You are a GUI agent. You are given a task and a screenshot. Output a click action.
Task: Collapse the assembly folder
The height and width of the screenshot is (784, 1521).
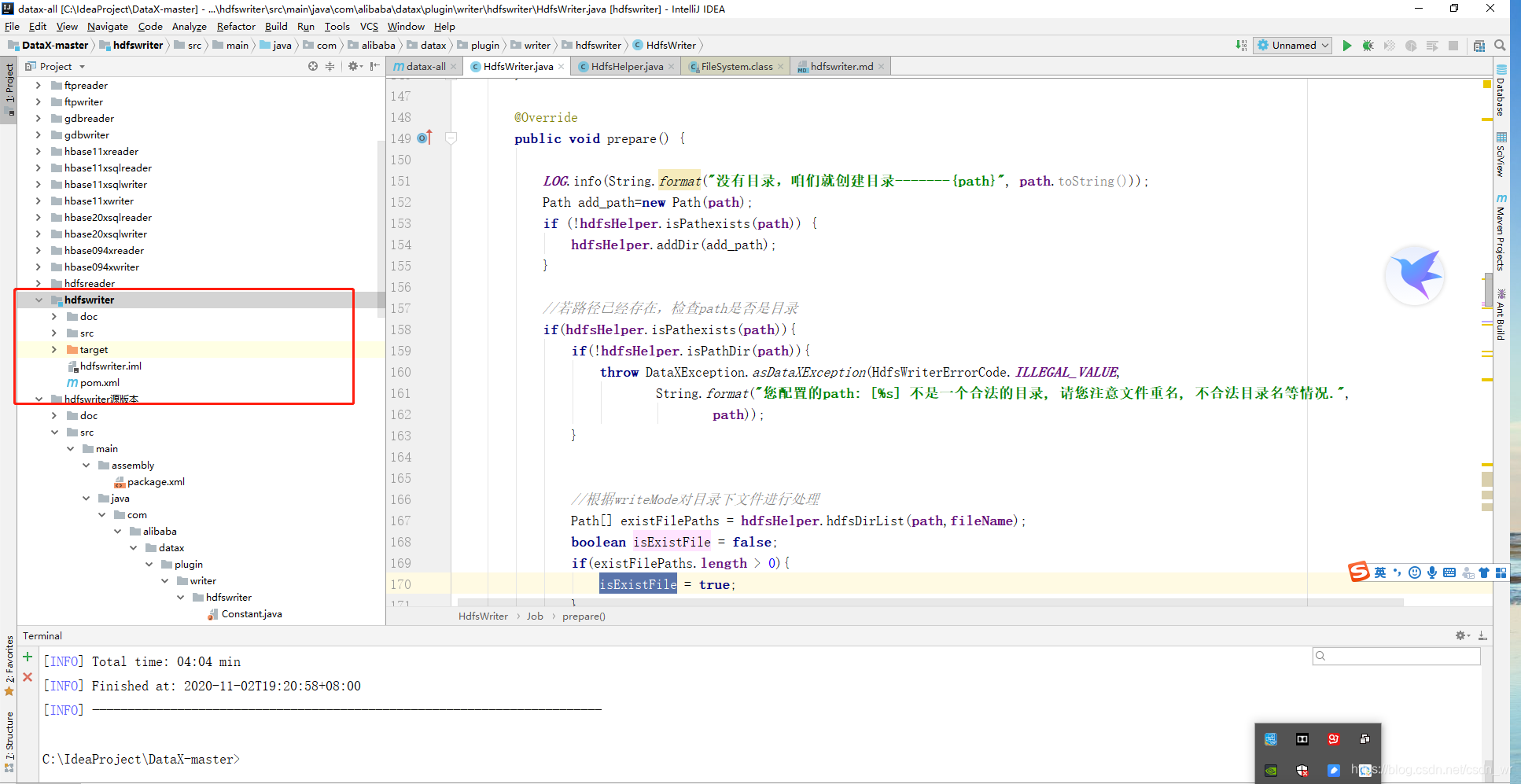pyautogui.click(x=86, y=465)
